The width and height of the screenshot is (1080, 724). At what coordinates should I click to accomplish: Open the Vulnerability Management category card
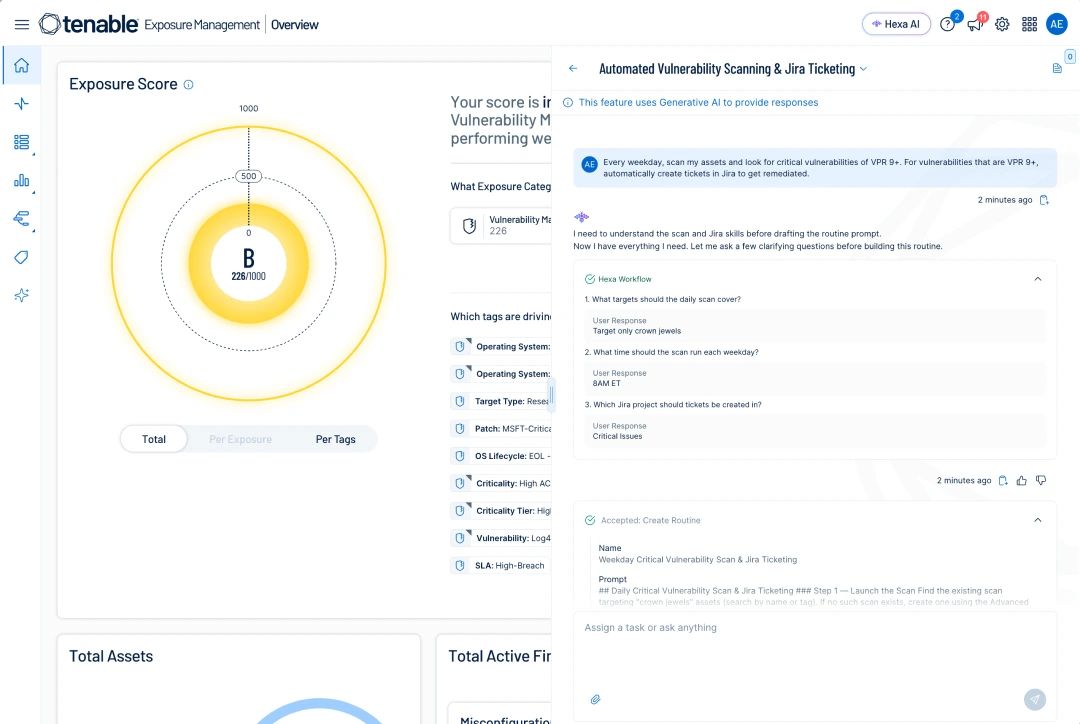[x=501, y=225]
